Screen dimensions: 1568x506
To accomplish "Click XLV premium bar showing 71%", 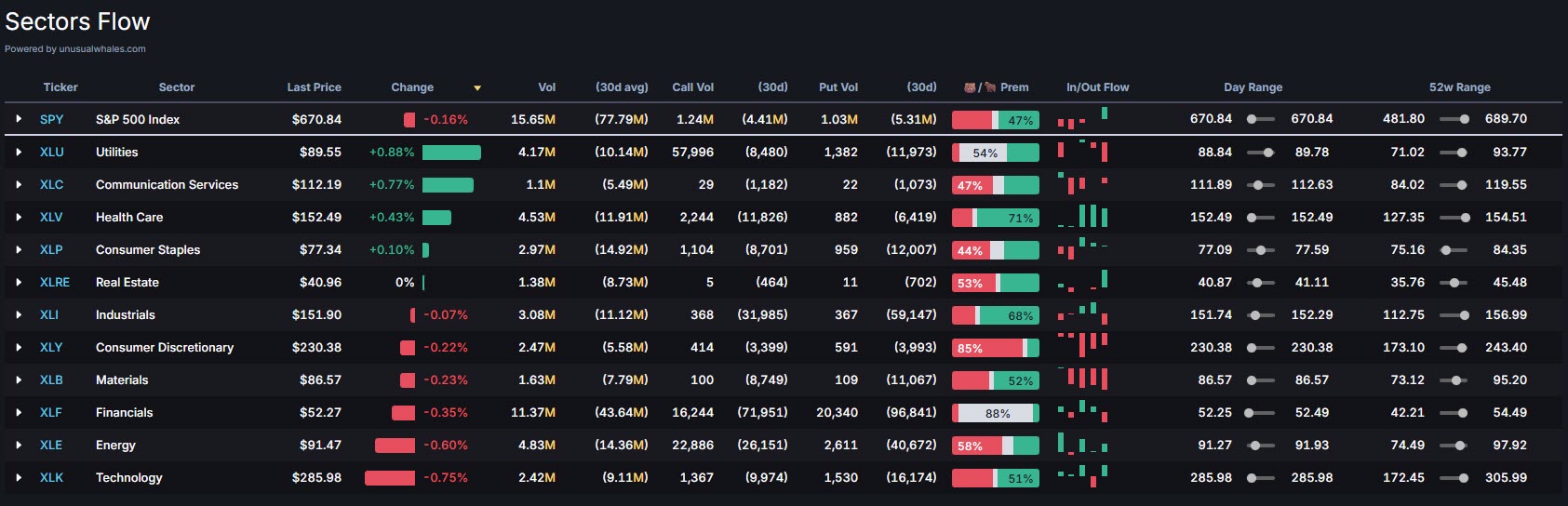I will (x=996, y=218).
